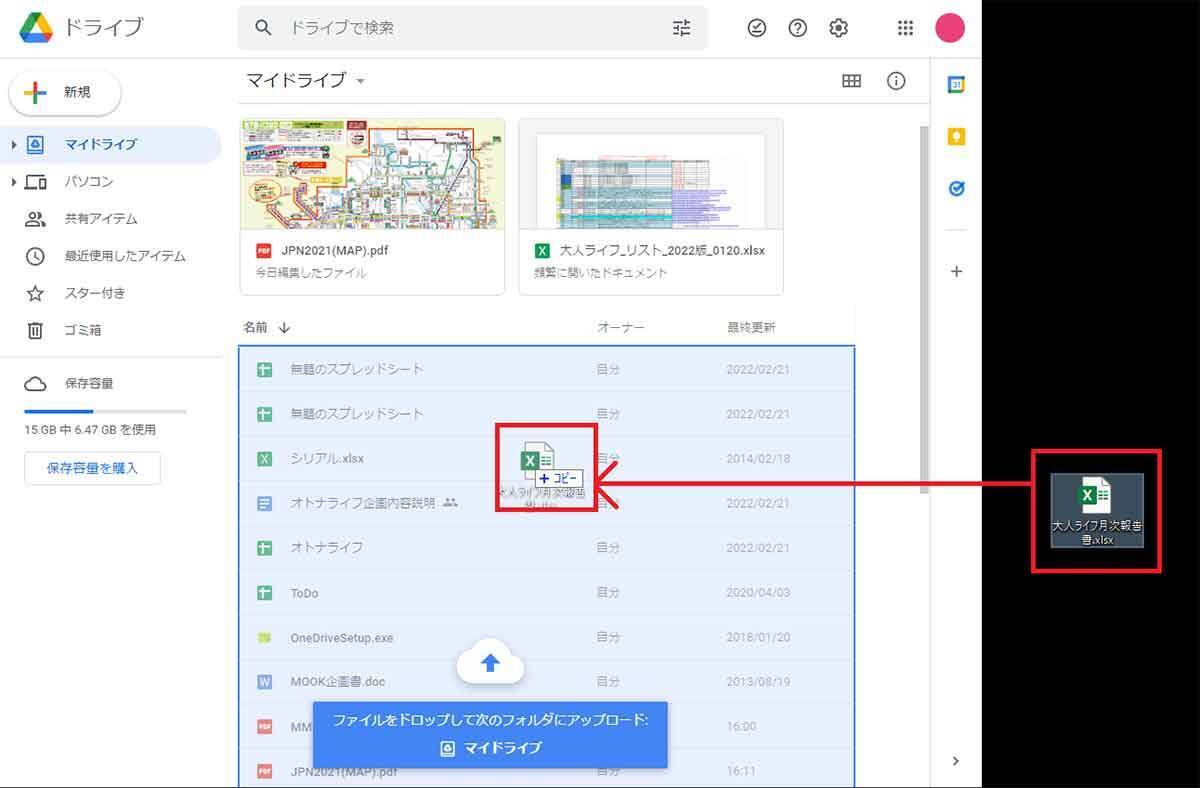Open ゴミ箱 in the sidebar
This screenshot has width=1200, height=788.
82,330
